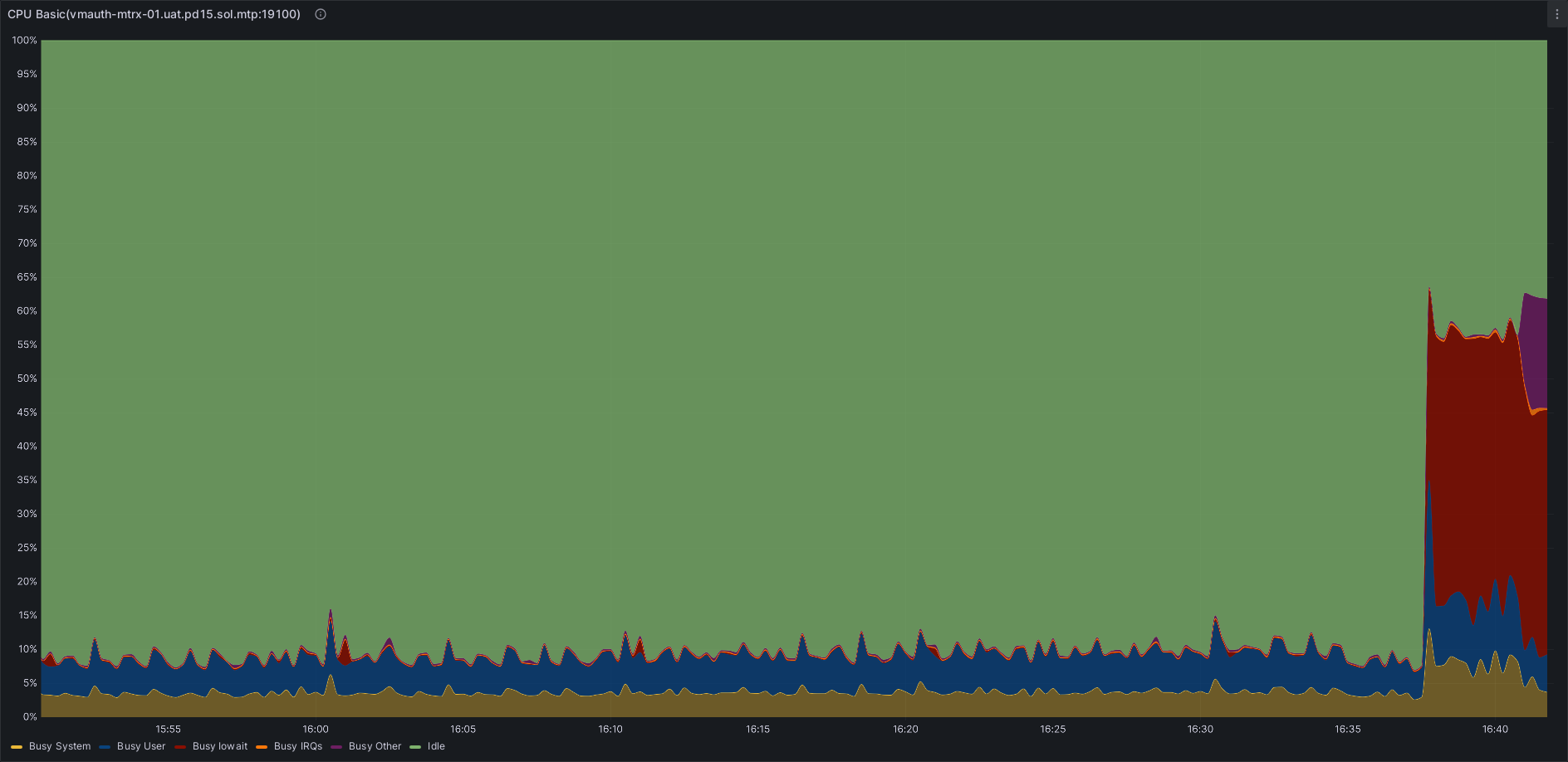
Task: Click the 16:10 time axis label
Action: tap(610, 729)
